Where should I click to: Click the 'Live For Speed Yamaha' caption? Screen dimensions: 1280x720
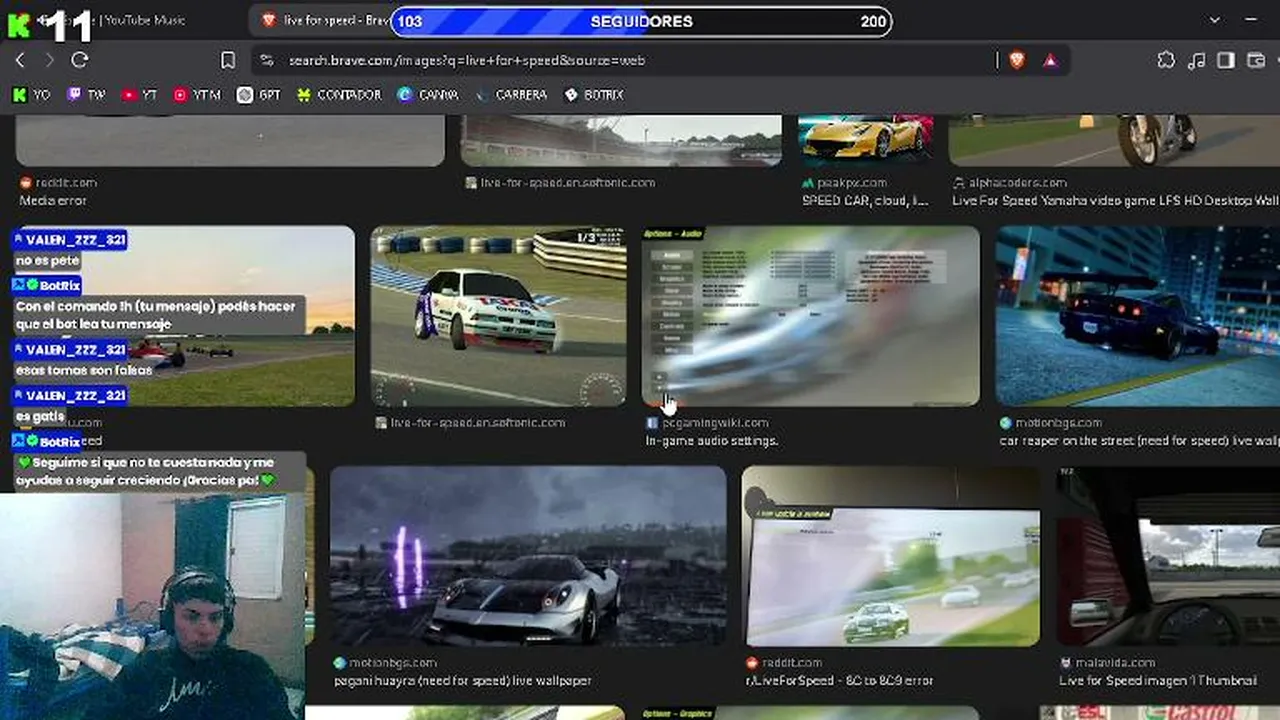pos(1116,201)
